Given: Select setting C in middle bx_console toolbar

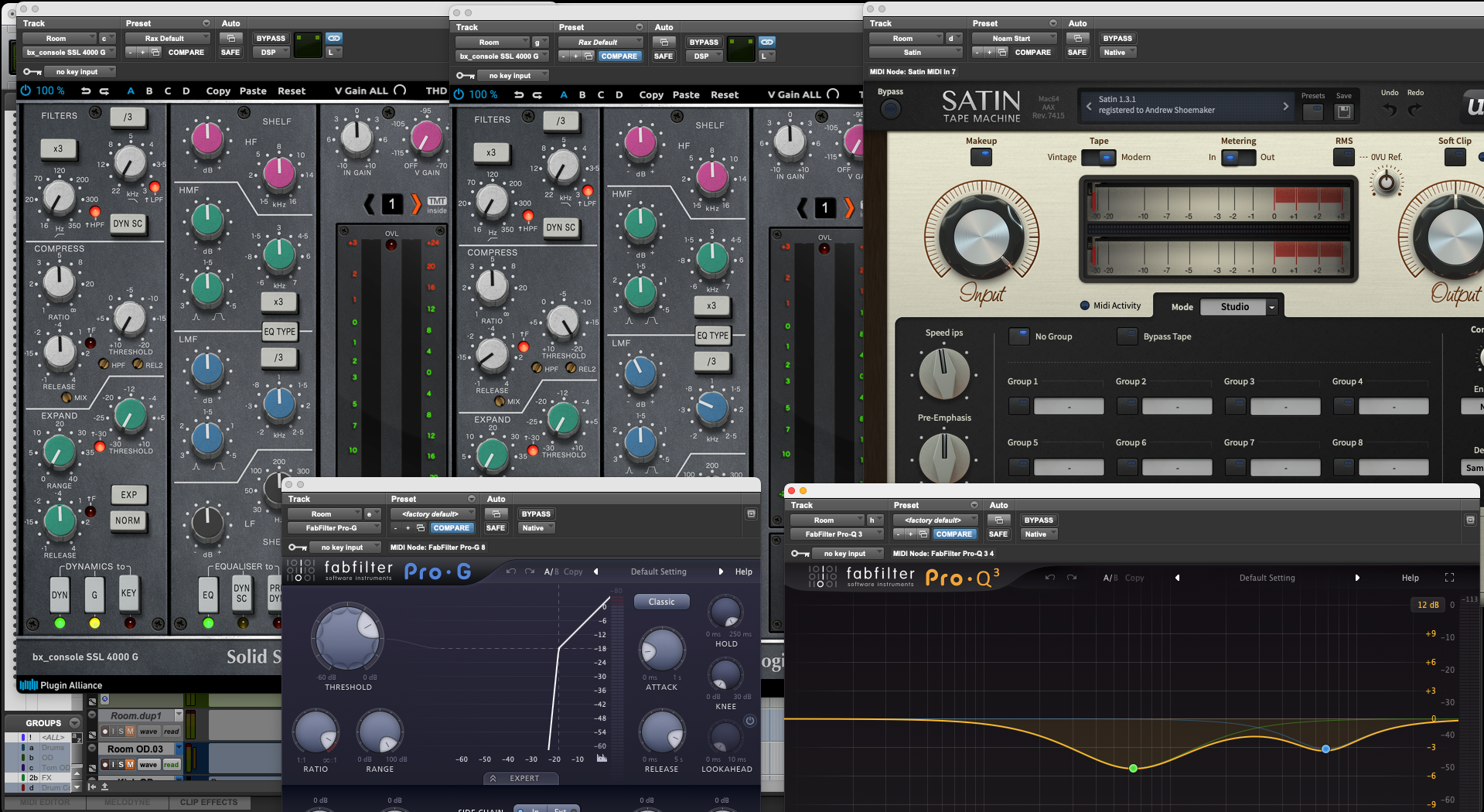Looking at the screenshot, I should tap(601, 94).
